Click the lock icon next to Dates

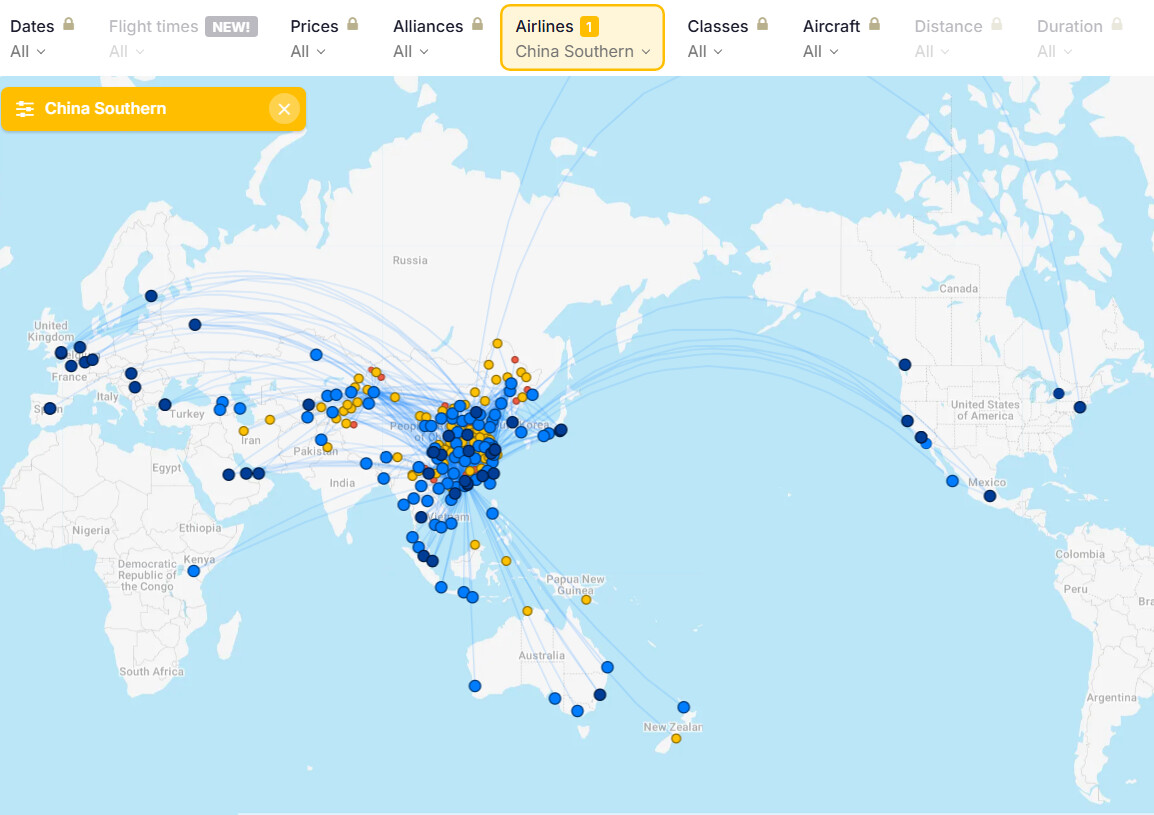point(68,24)
